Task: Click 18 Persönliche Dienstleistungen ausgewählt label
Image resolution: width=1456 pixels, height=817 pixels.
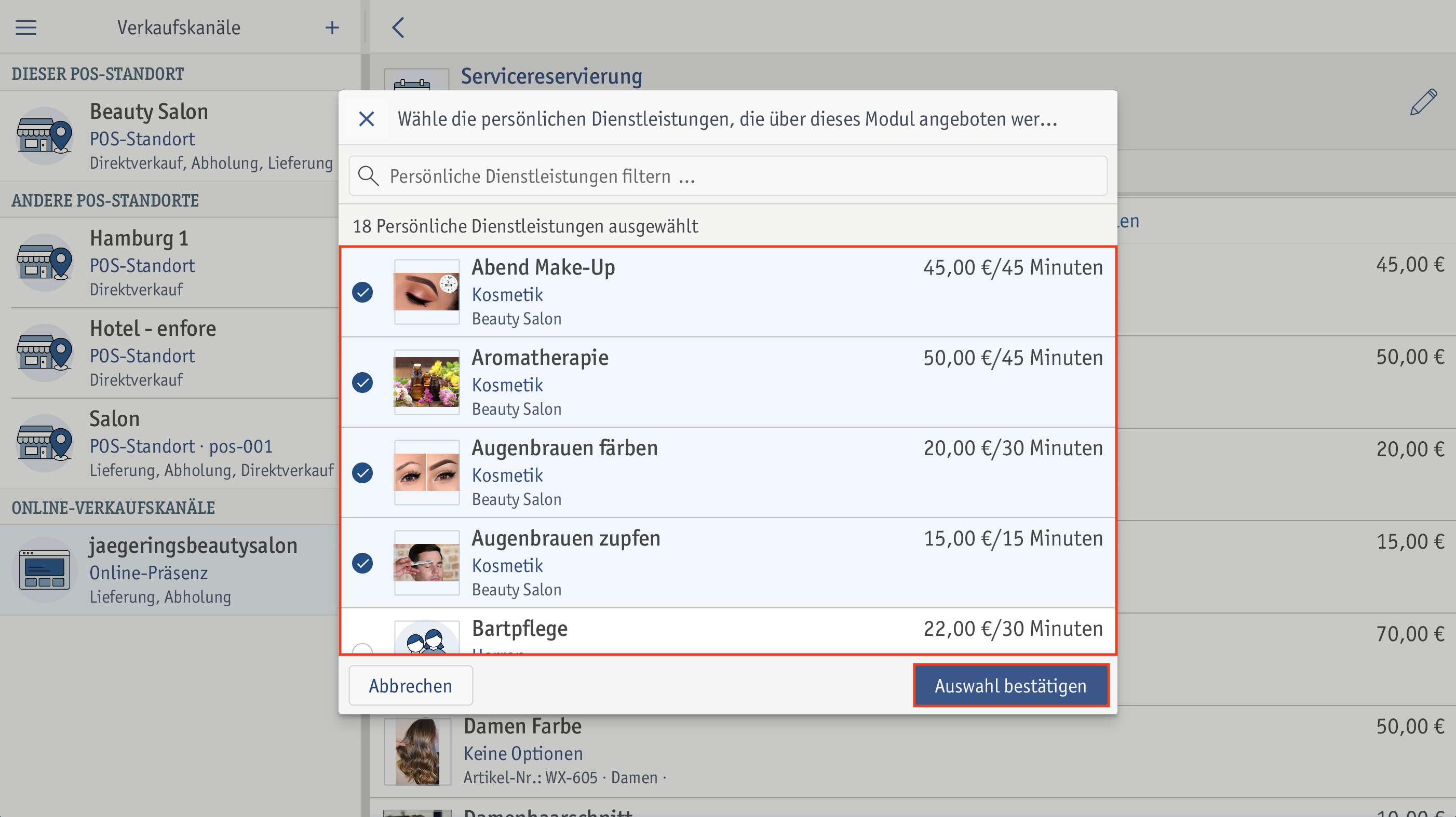Action: pyautogui.click(x=525, y=226)
